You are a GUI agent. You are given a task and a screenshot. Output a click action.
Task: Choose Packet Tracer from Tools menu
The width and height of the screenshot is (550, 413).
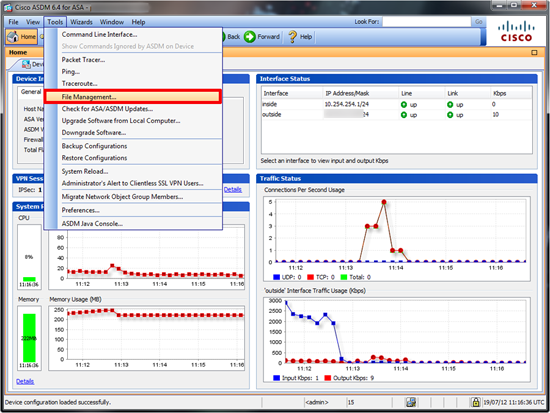click(x=133, y=60)
